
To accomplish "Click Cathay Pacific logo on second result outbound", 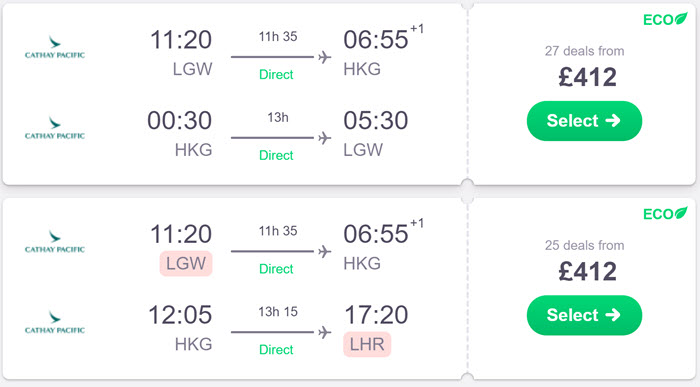I will point(54,242).
